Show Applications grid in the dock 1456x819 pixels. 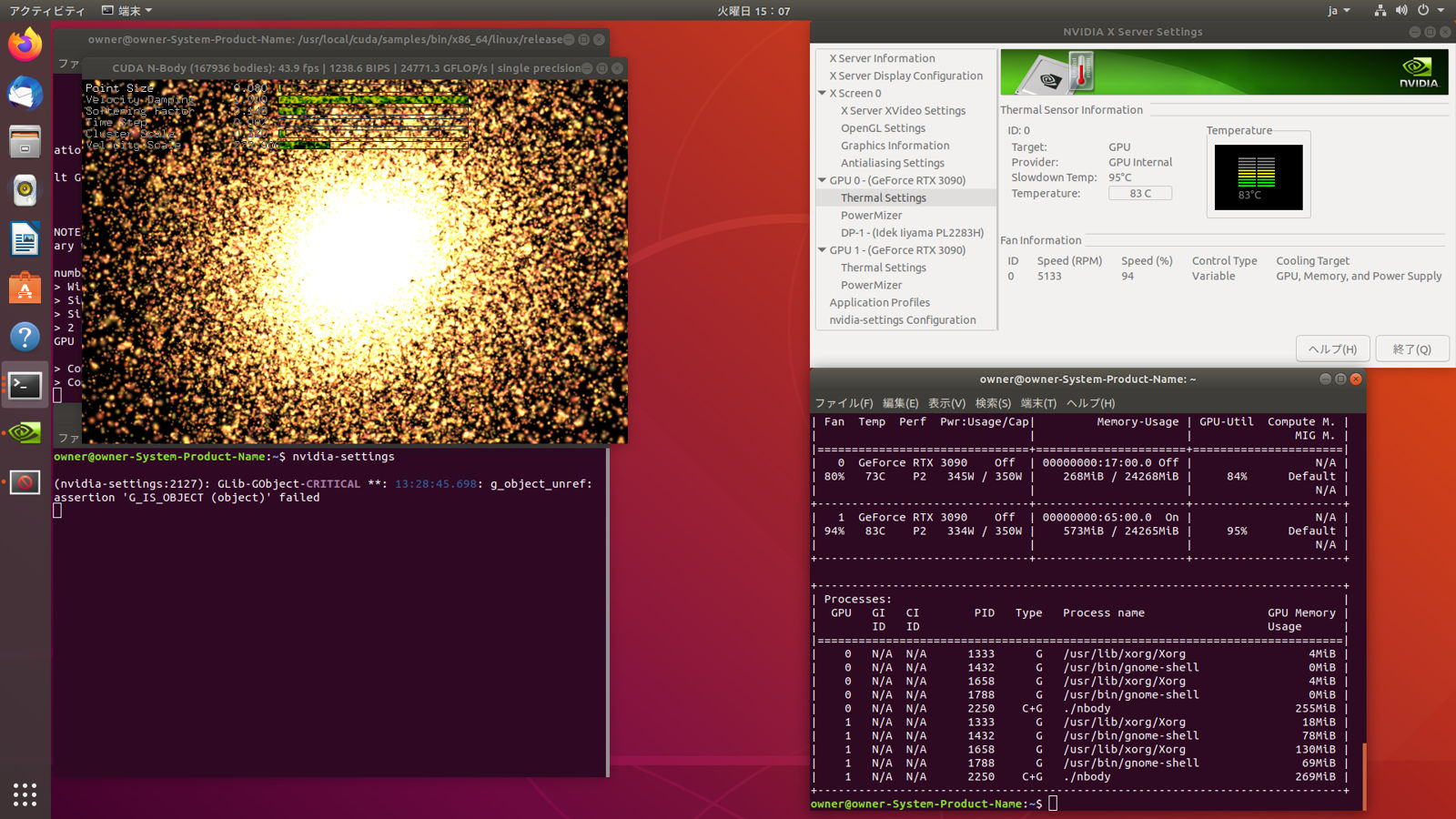(25, 794)
